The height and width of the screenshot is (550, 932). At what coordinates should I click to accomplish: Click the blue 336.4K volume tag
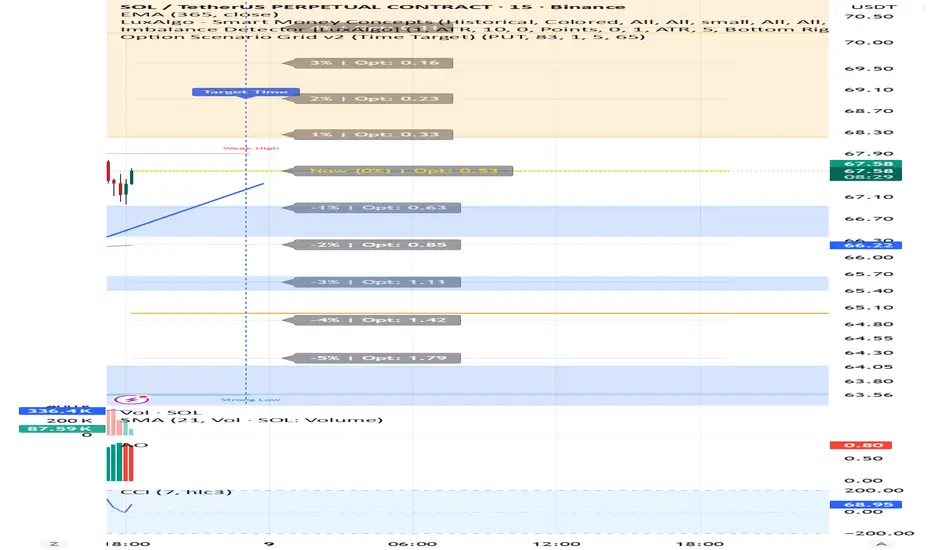click(62, 411)
